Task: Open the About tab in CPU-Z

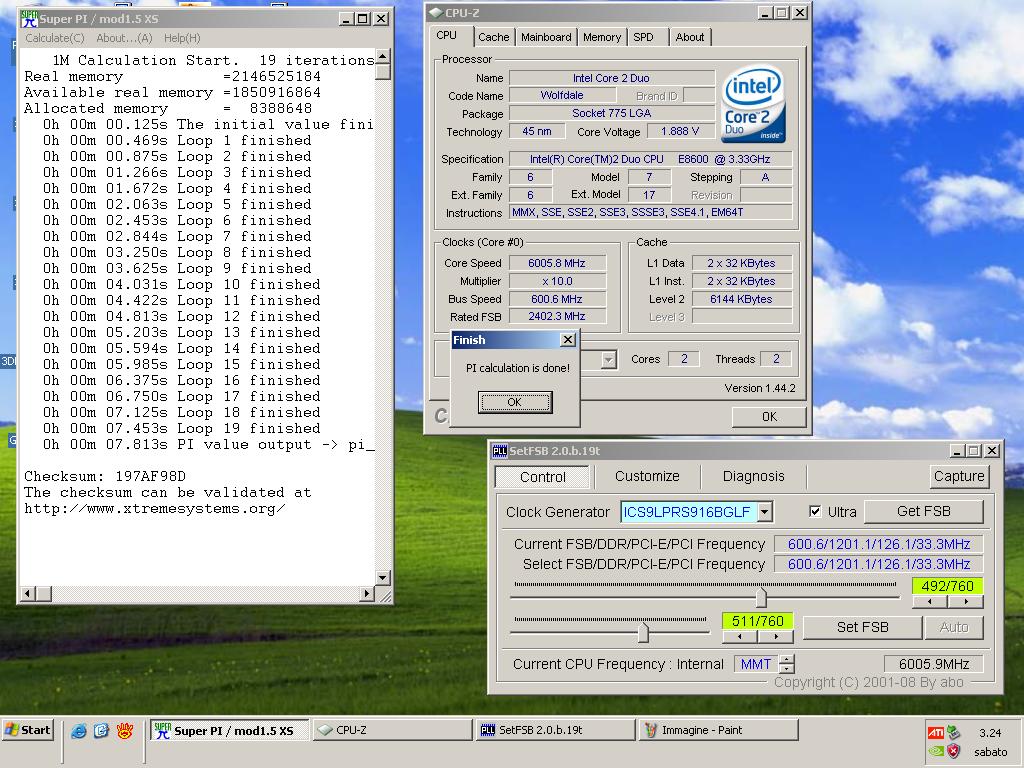Action: click(690, 37)
